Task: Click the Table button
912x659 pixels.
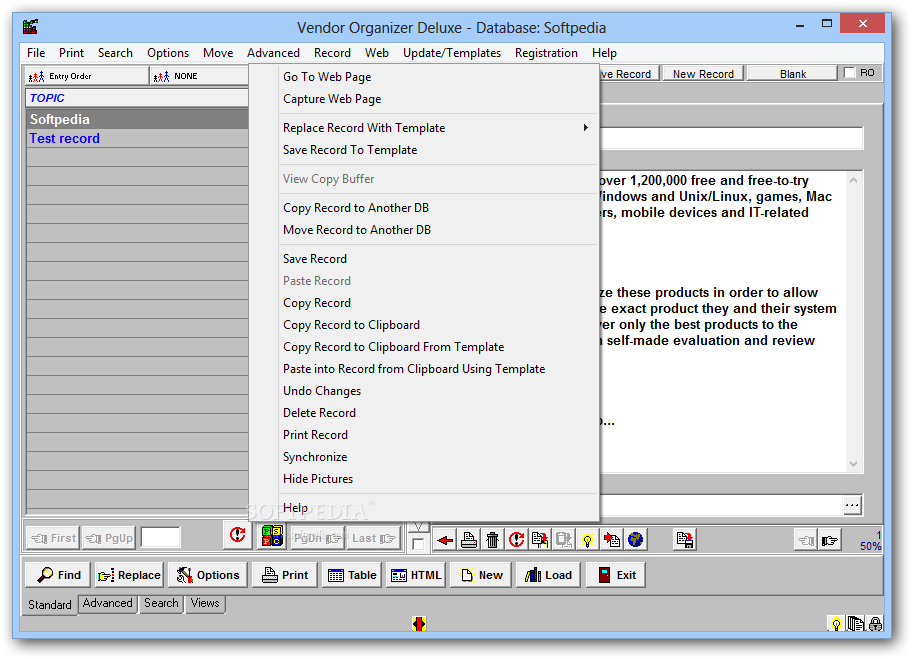Action: coord(352,575)
